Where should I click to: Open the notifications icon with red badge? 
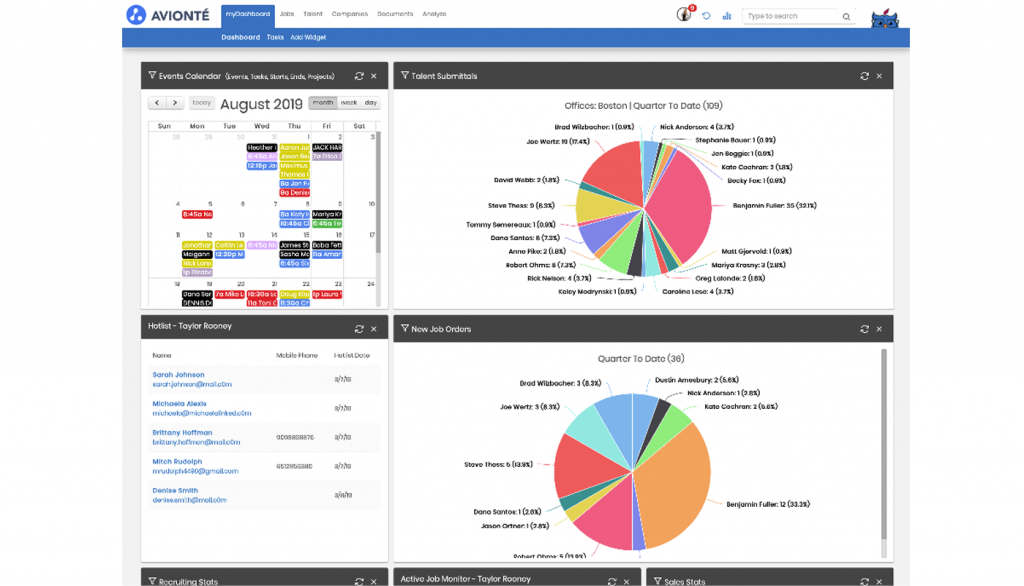[684, 15]
